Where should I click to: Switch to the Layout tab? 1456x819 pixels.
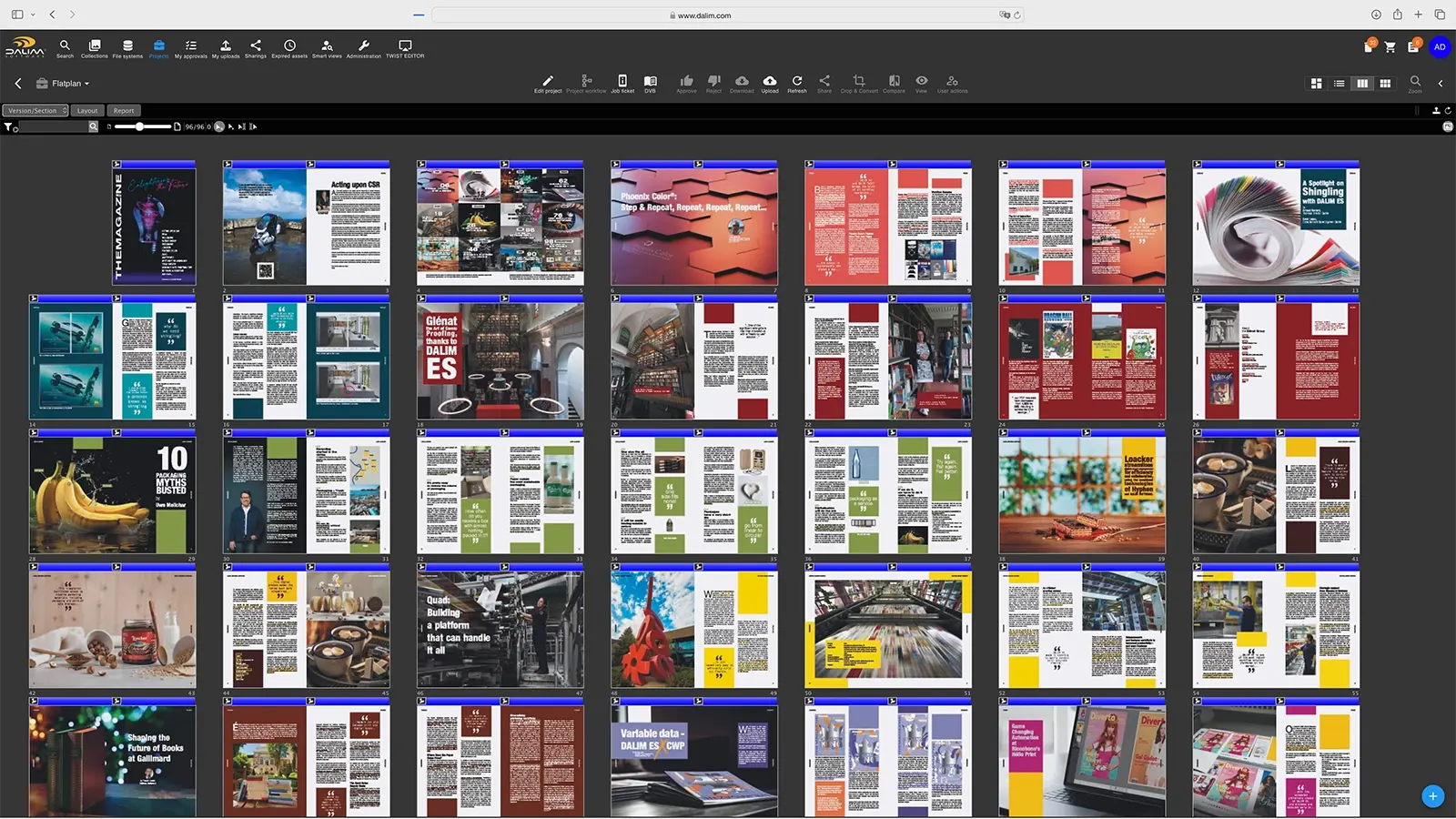(x=87, y=110)
